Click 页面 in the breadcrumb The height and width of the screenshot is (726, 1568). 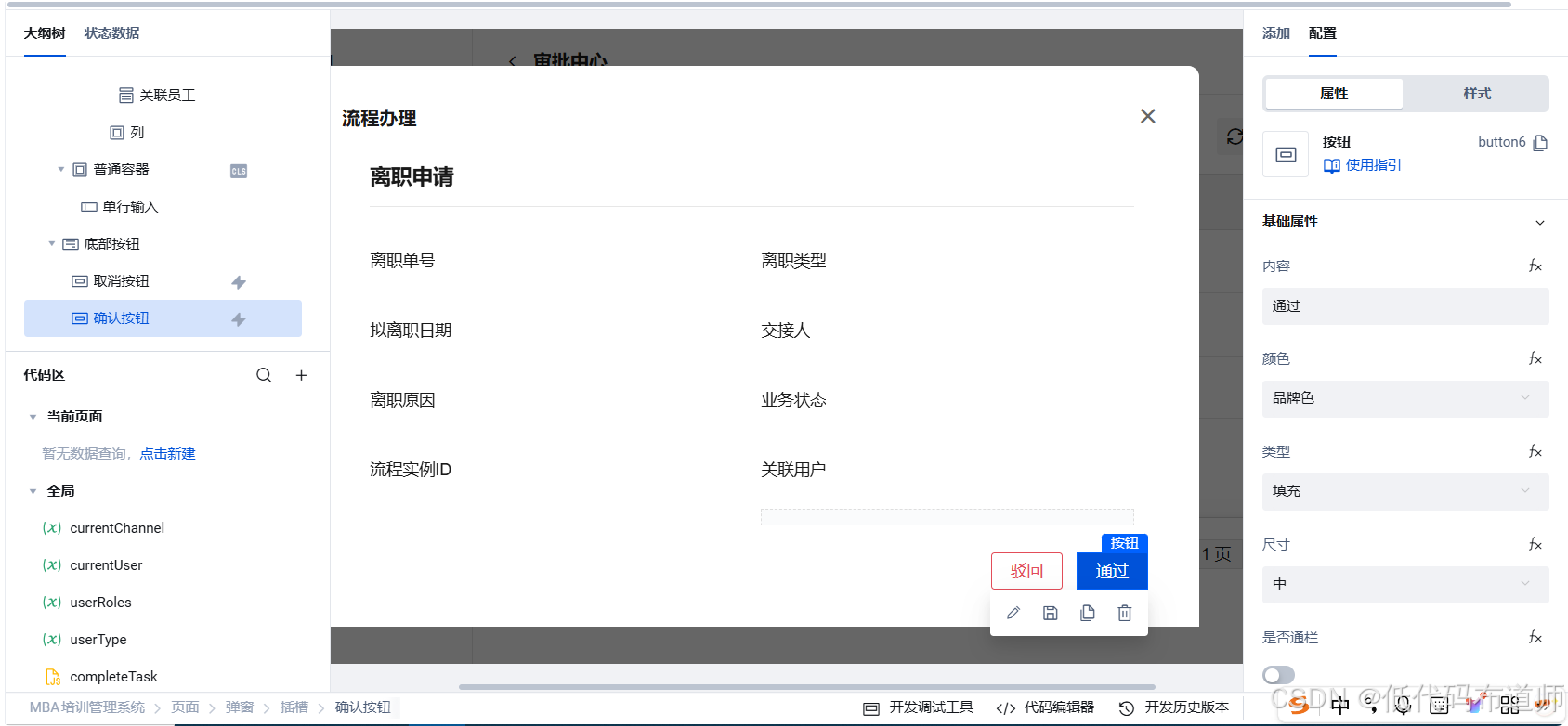pos(186,707)
